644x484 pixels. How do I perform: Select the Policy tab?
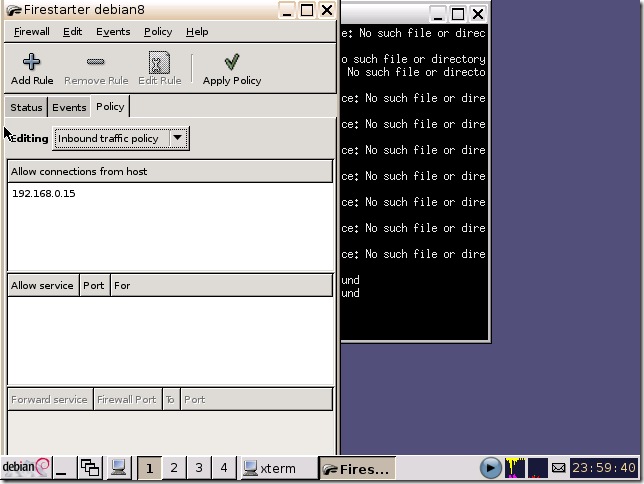click(x=110, y=107)
